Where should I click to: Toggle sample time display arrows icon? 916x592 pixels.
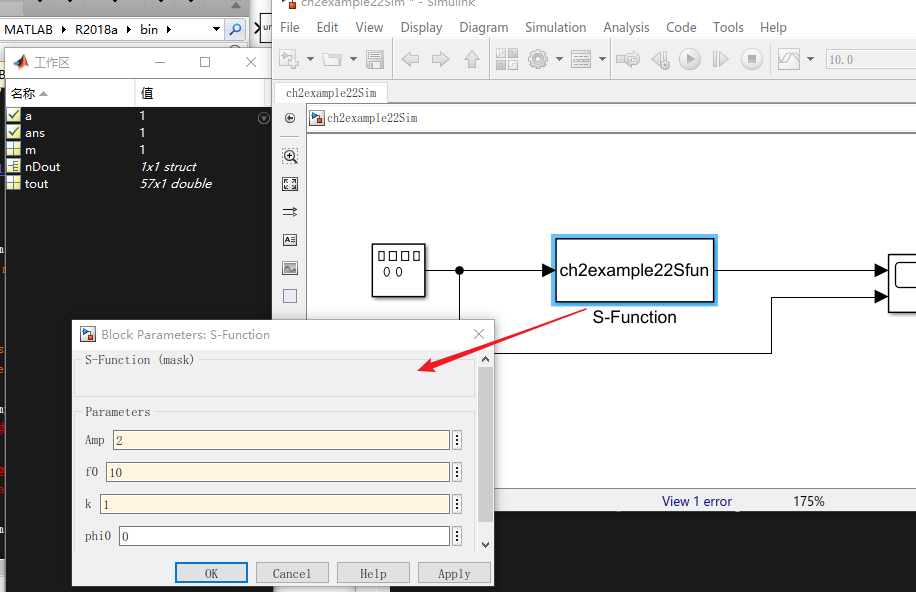click(x=290, y=212)
